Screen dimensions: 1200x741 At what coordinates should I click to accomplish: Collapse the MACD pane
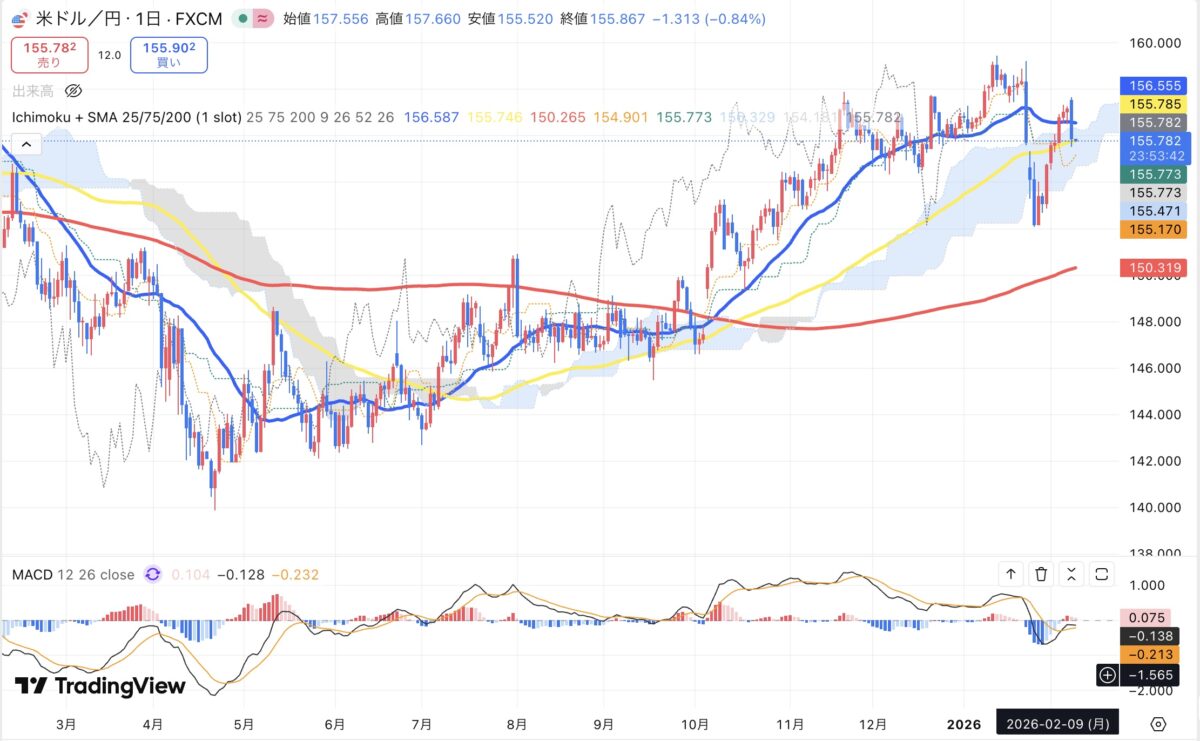1071,574
